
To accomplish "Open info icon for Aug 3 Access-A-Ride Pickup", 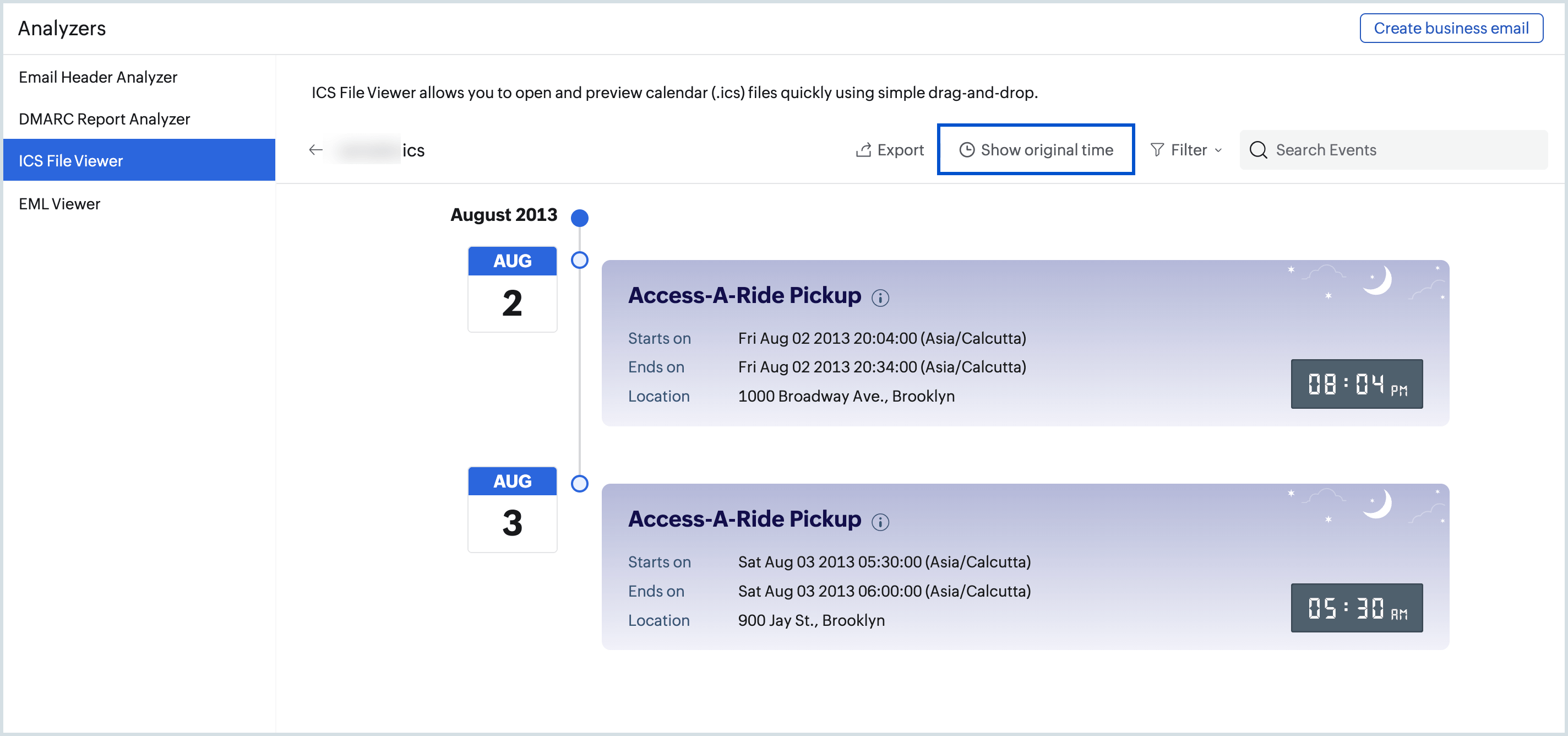I will click(880, 522).
